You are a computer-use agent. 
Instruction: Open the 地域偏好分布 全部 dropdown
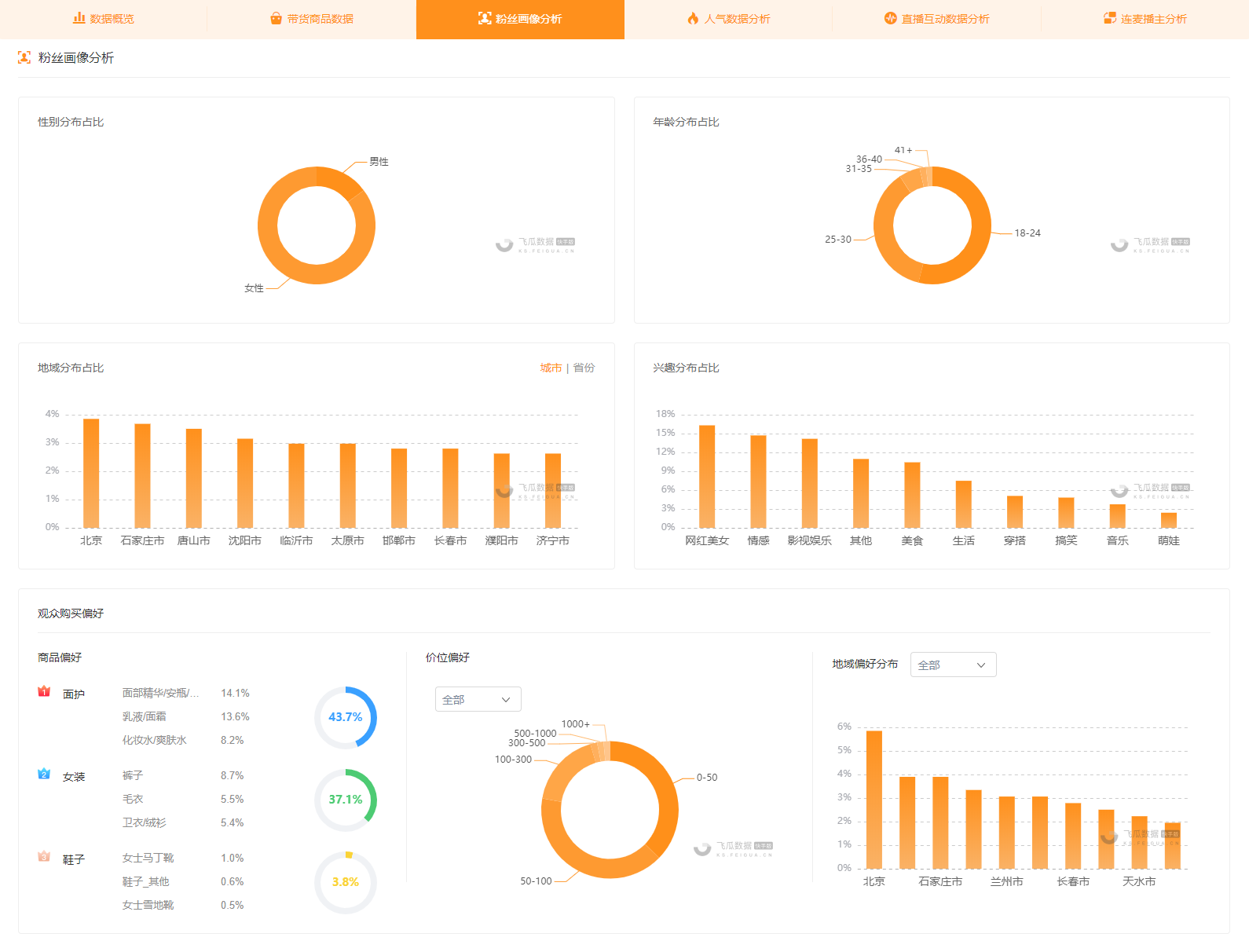(x=954, y=665)
